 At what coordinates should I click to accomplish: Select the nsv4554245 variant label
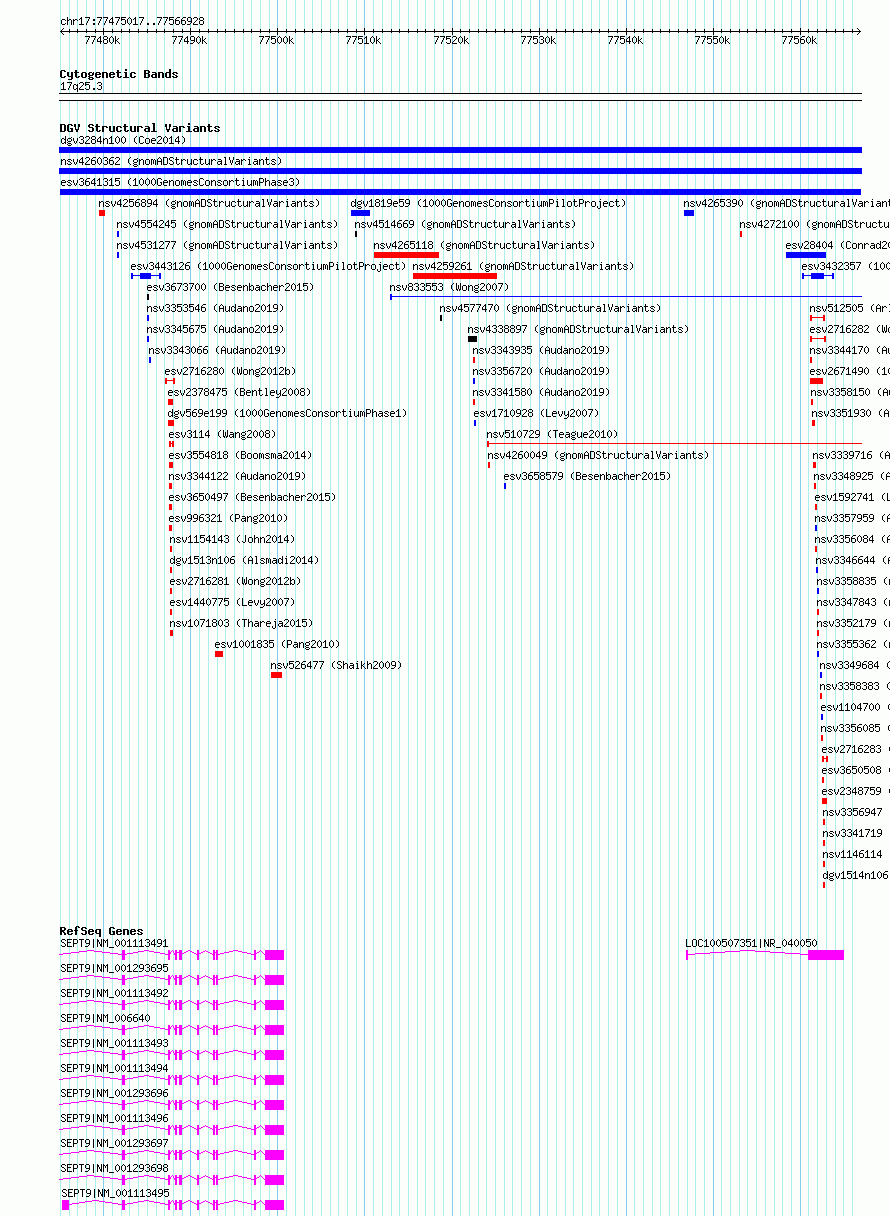click(x=227, y=224)
